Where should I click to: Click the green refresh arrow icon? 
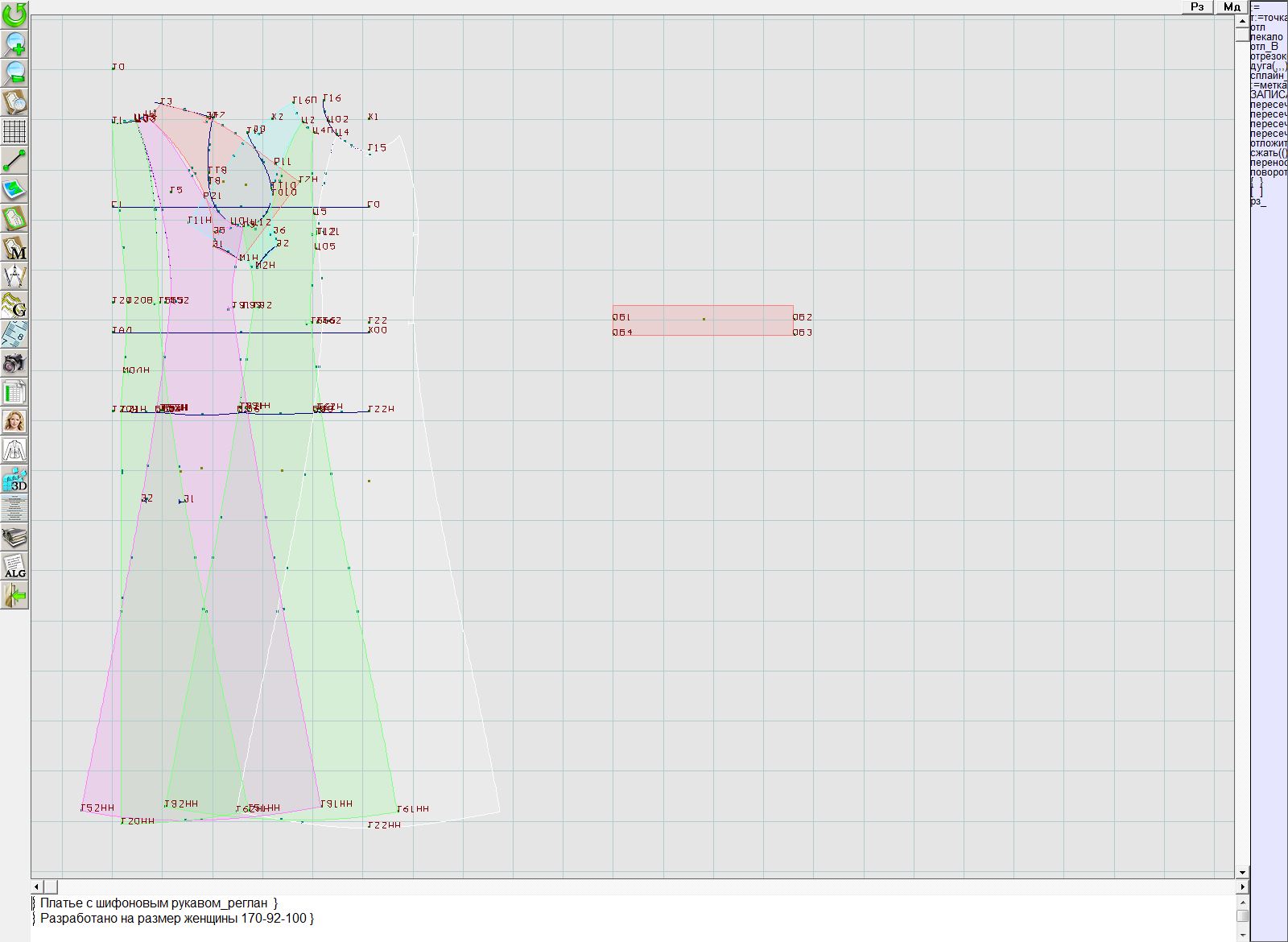point(14,14)
